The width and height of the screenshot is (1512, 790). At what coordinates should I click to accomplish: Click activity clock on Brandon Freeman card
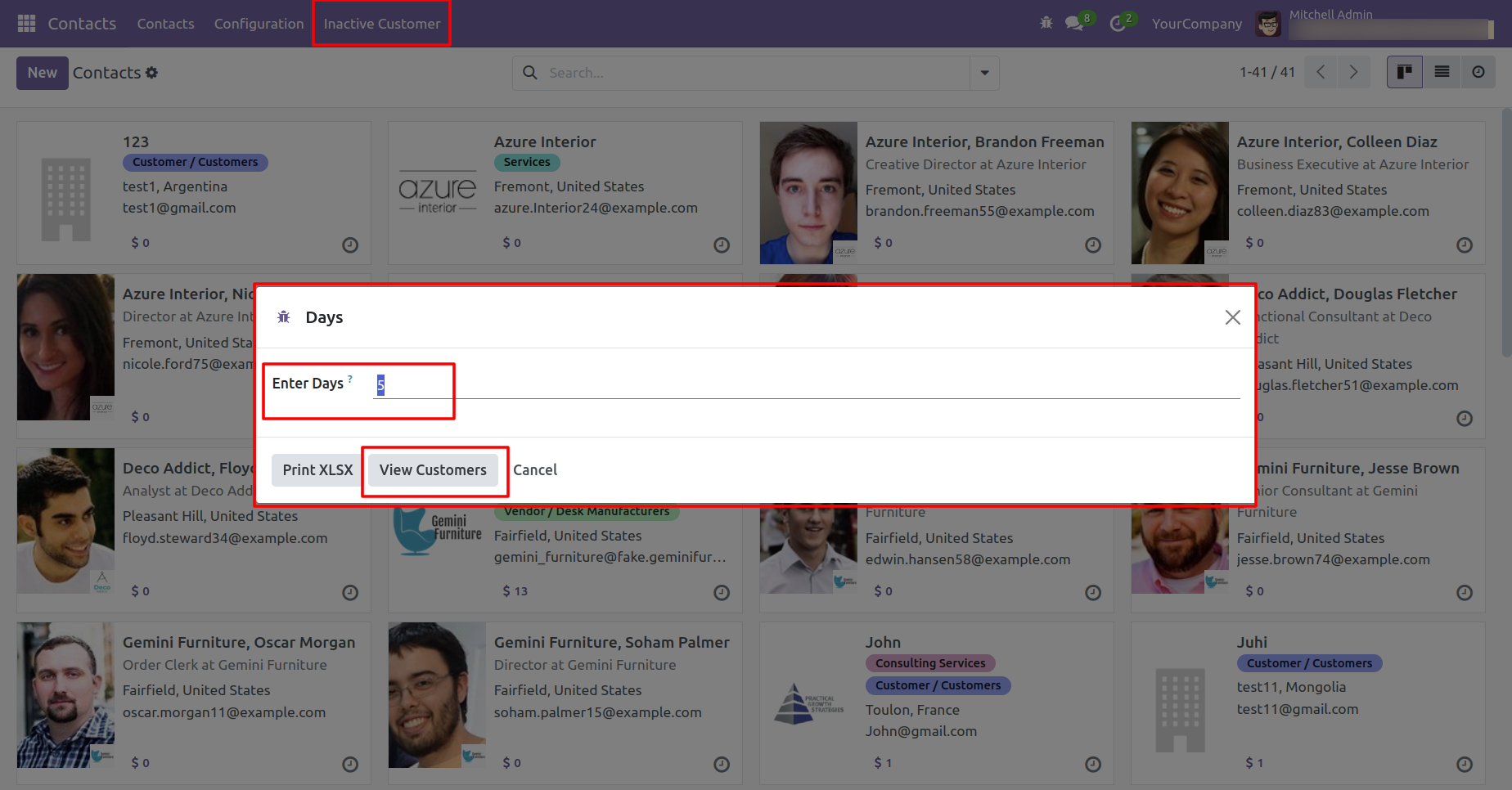click(x=1093, y=245)
